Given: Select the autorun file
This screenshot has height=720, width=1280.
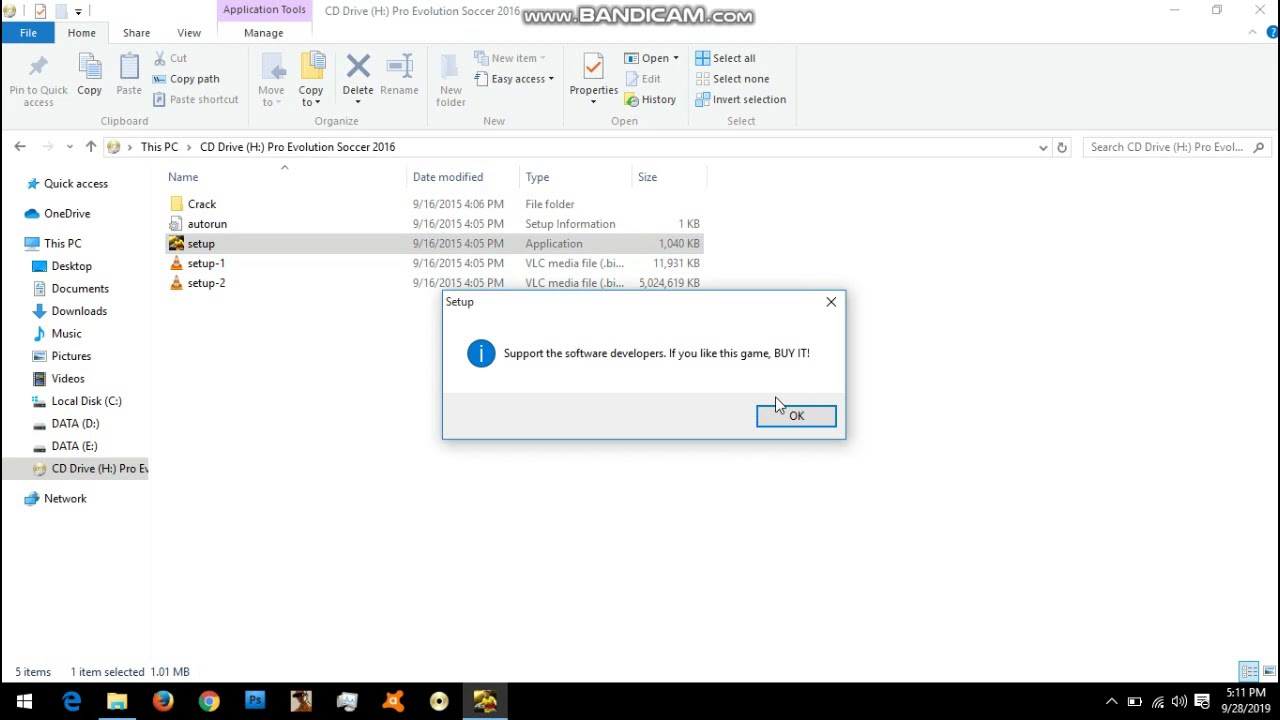Looking at the screenshot, I should tap(207, 224).
